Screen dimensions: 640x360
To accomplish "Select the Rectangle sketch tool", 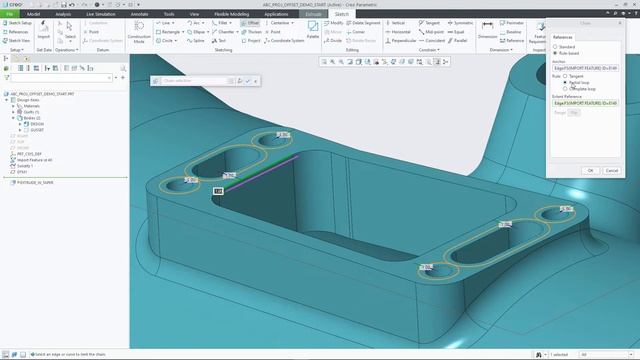I will (168, 32).
